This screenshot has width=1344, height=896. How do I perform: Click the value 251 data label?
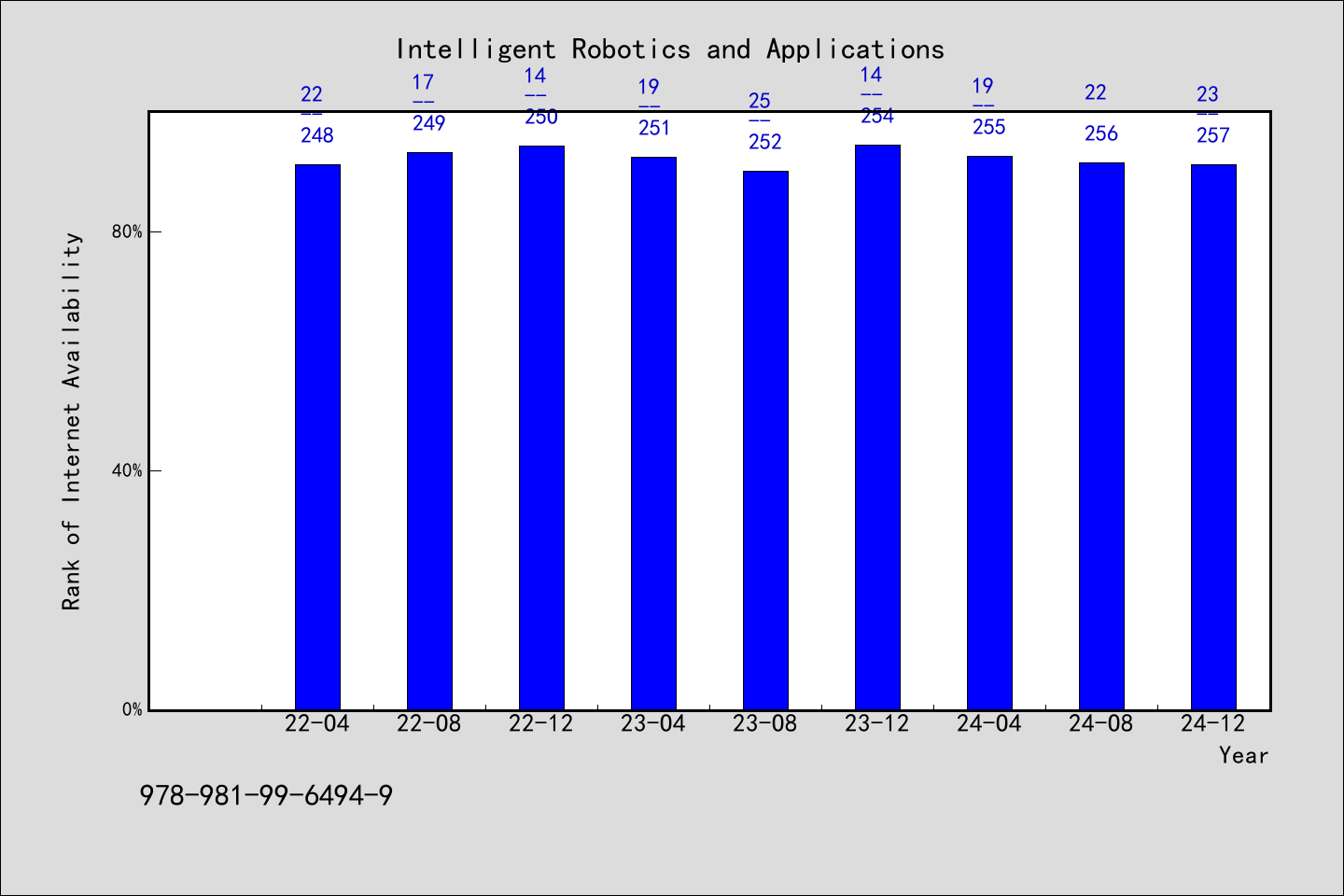tap(654, 128)
